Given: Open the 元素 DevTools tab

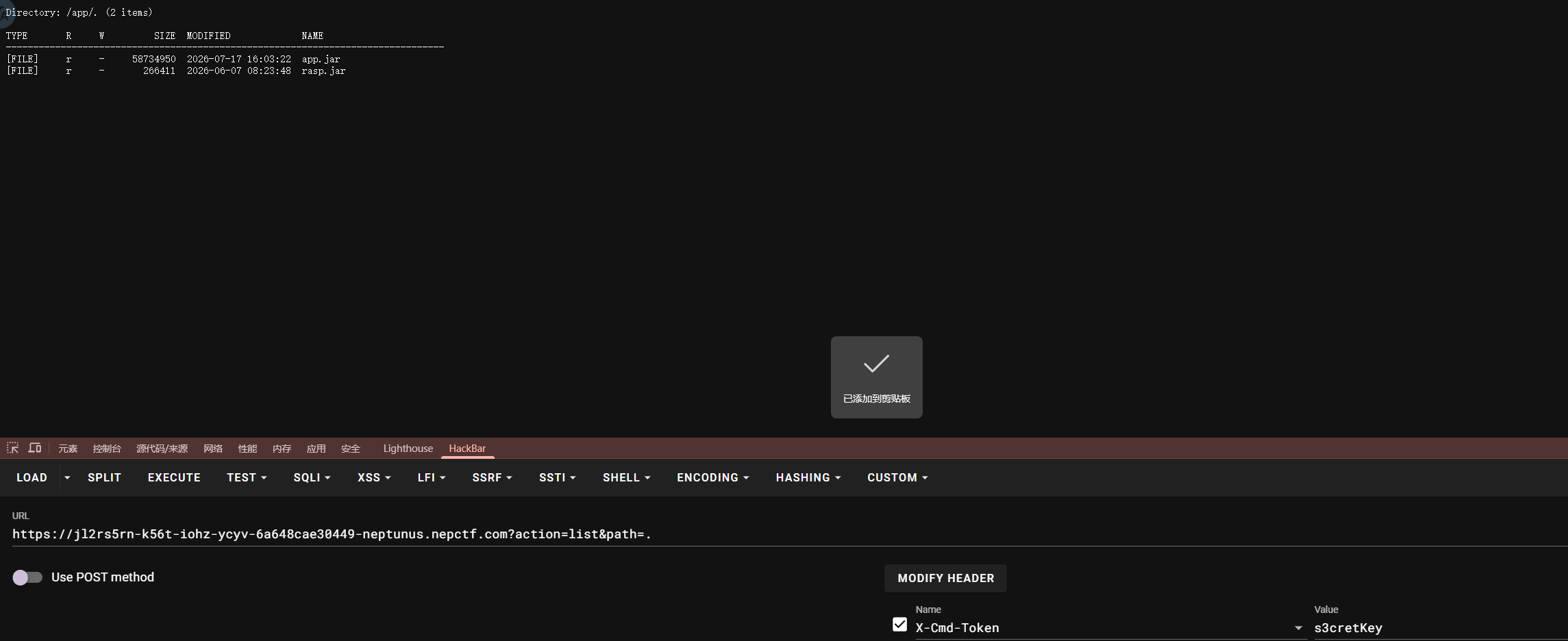Looking at the screenshot, I should pos(68,449).
